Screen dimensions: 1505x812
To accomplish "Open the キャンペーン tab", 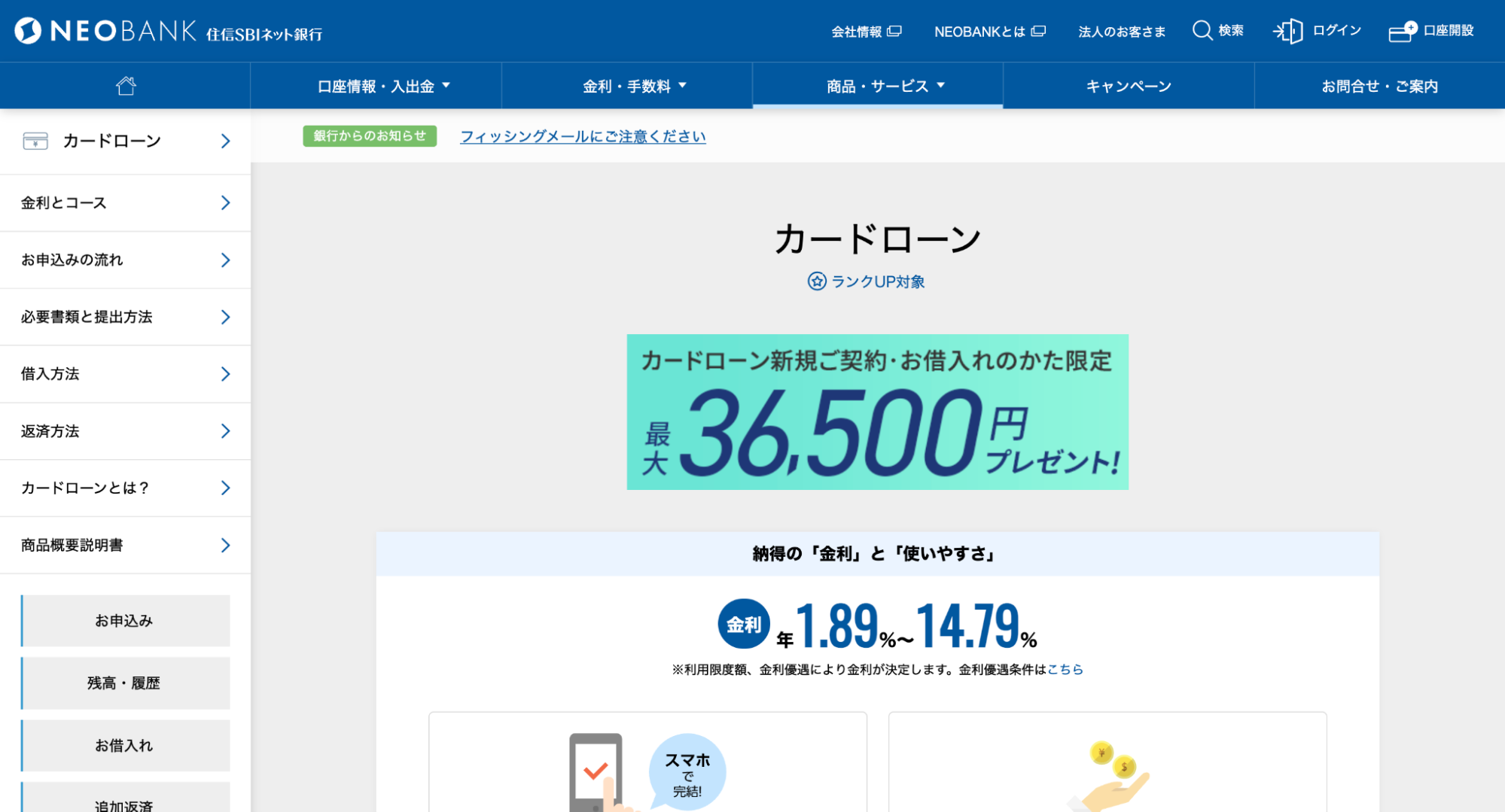I will pyautogui.click(x=1128, y=86).
